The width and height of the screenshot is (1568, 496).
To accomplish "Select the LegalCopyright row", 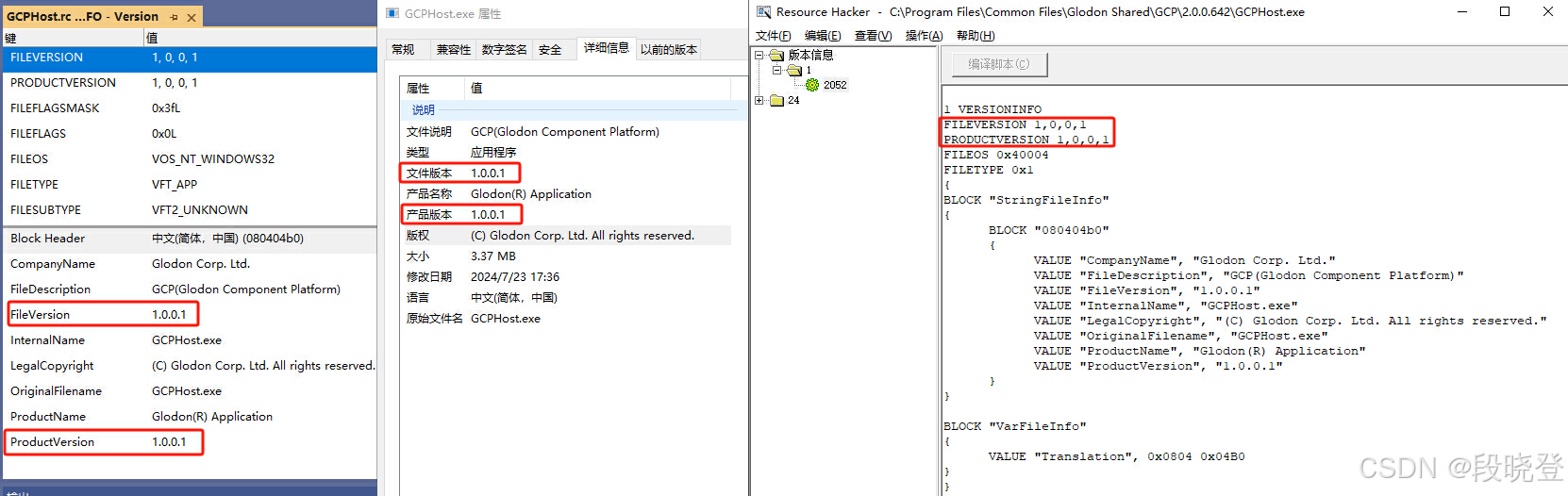I will click(189, 366).
